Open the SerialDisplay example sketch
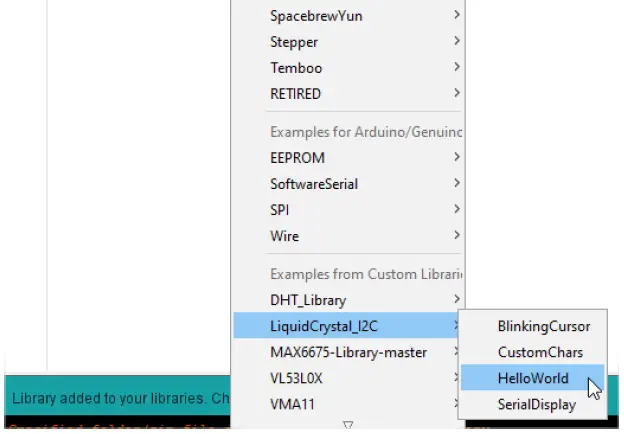624x434 pixels. [x=532, y=404]
